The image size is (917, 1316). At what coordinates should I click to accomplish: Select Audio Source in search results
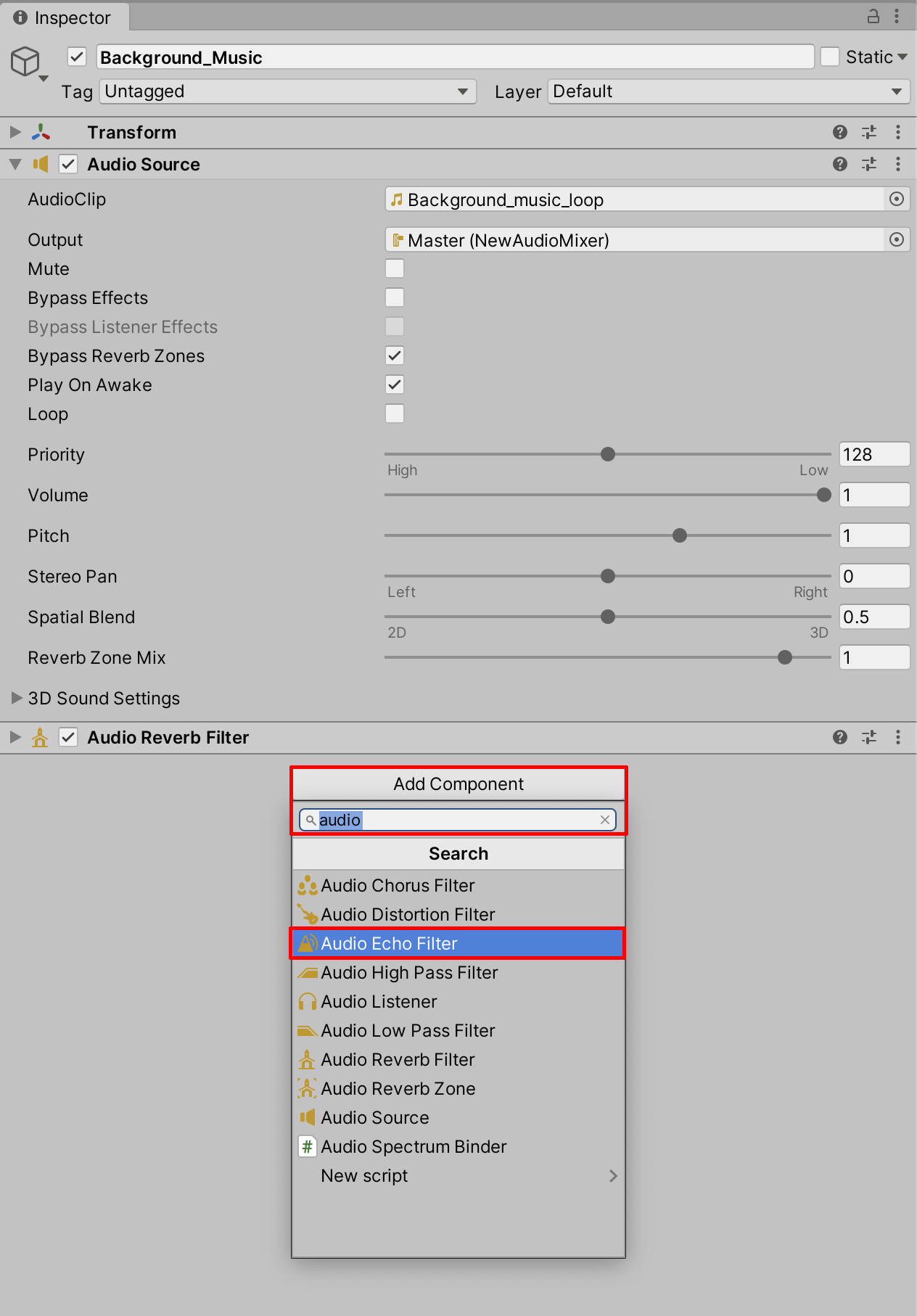[x=458, y=1117]
